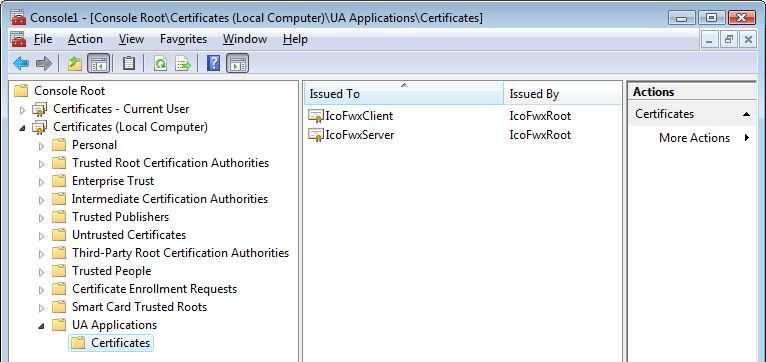Click the Back arrow toolbar icon
The width and height of the screenshot is (766, 362).
click(21, 64)
